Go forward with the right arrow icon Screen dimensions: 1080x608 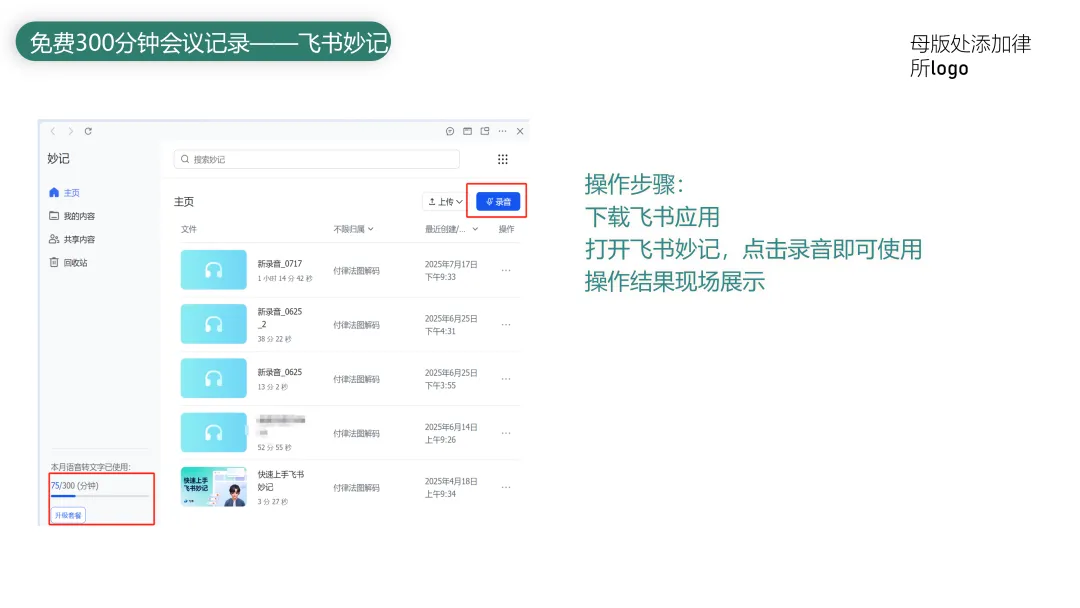pyautogui.click(x=70, y=131)
